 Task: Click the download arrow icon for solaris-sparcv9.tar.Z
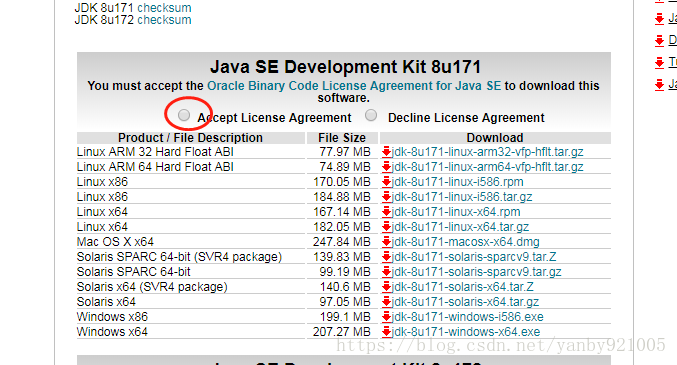[x=386, y=257]
